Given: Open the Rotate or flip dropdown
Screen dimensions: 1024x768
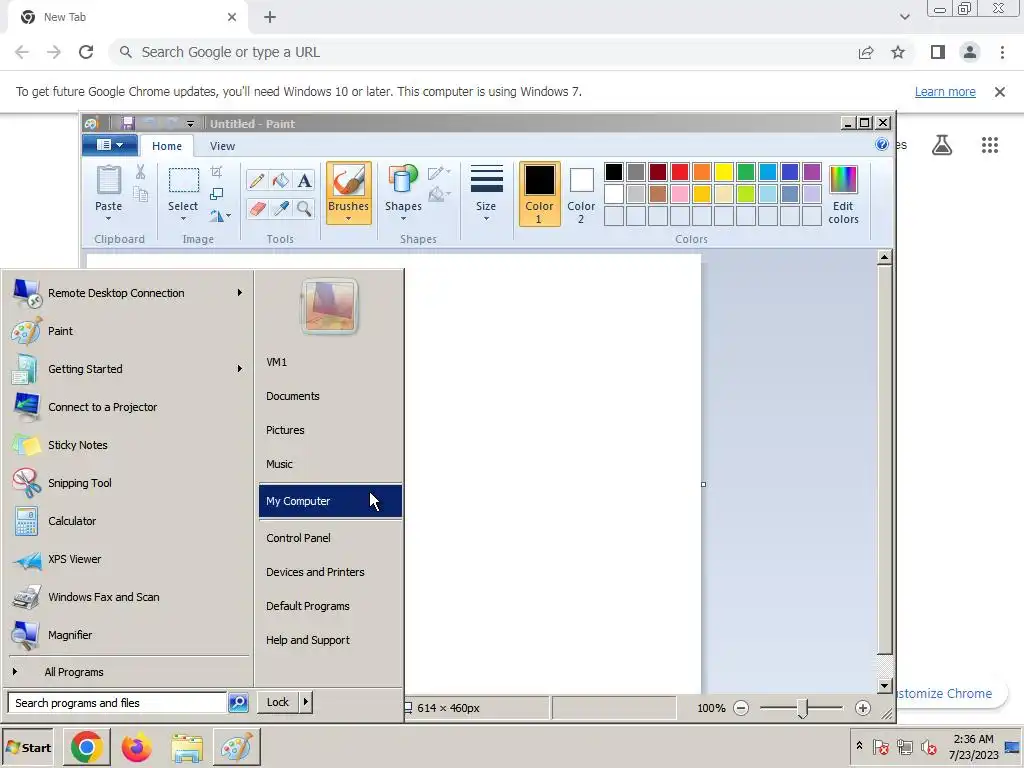Looking at the screenshot, I should click(x=220, y=216).
